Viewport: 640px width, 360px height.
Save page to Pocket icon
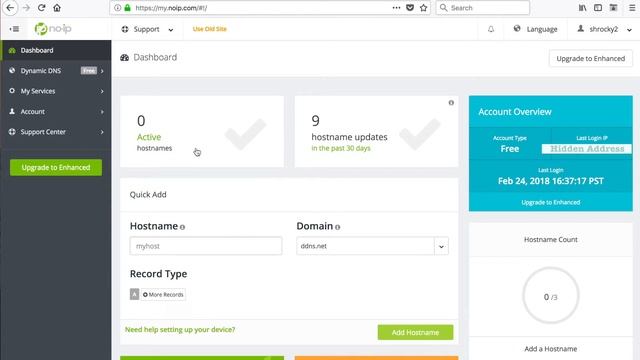click(x=410, y=8)
